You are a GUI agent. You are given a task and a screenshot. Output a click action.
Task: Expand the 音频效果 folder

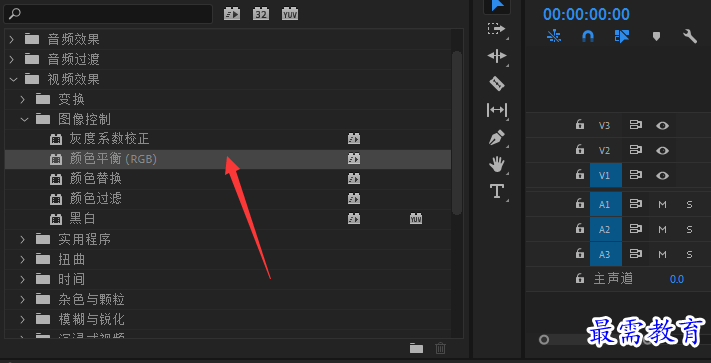click(12, 39)
